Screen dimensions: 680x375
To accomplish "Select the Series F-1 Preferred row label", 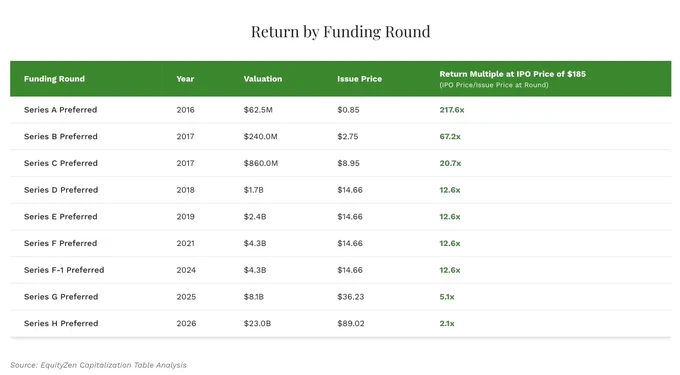I will [64, 270].
